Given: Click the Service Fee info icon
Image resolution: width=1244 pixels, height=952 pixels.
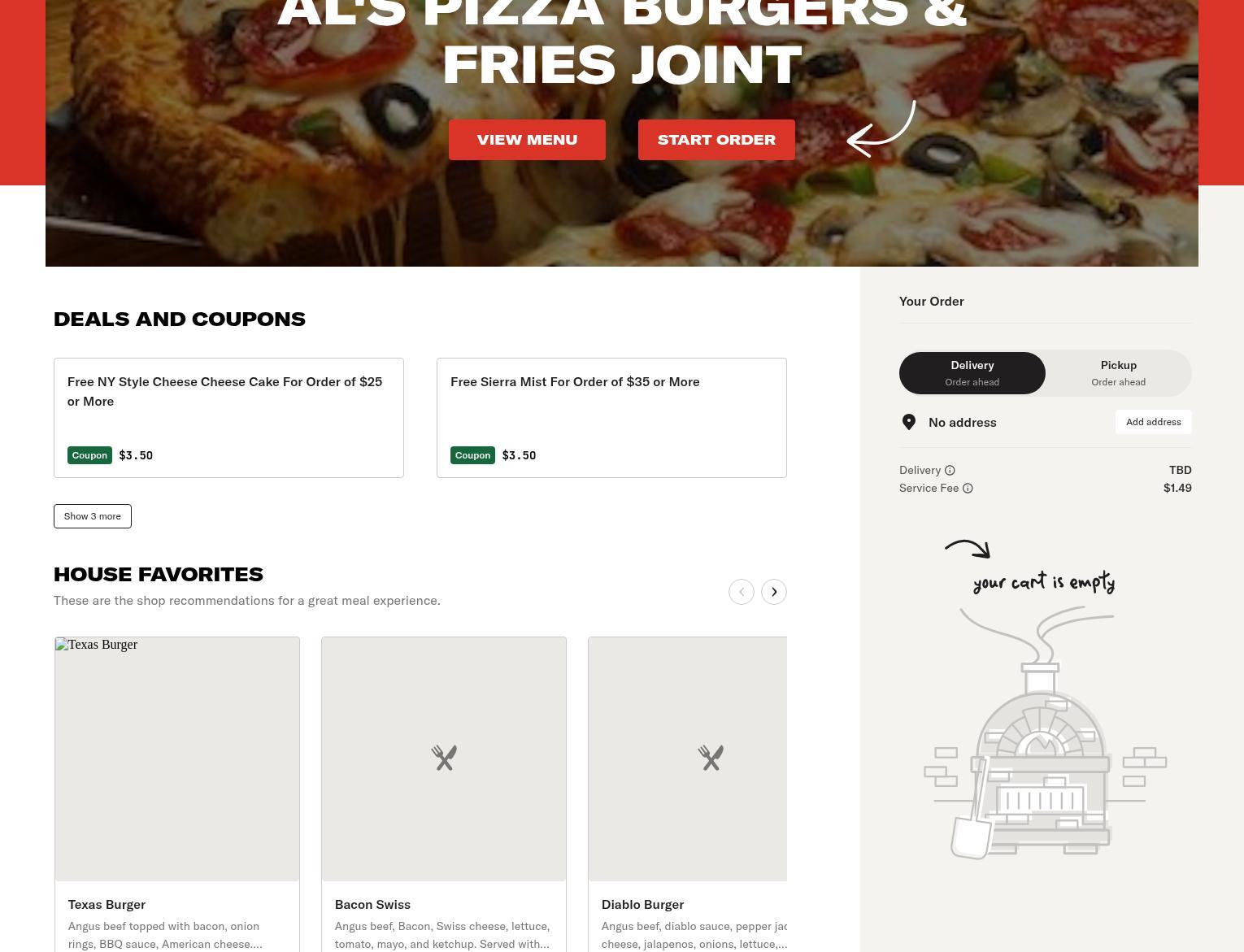Looking at the screenshot, I should [968, 488].
